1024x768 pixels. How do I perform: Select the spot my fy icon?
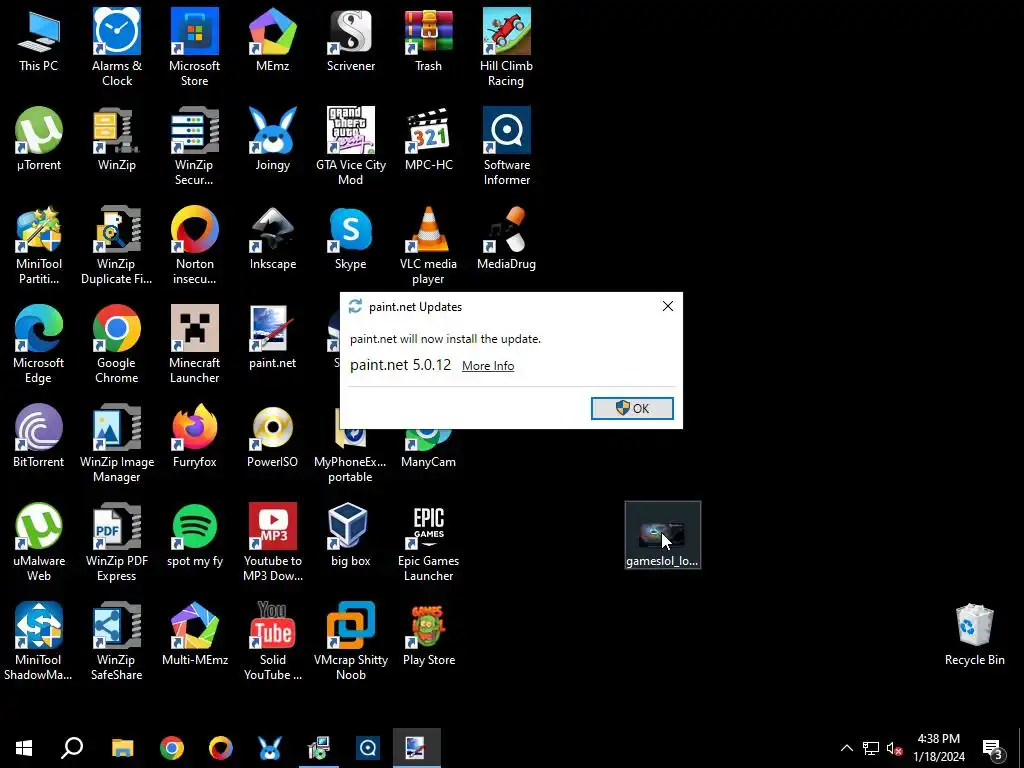click(195, 536)
